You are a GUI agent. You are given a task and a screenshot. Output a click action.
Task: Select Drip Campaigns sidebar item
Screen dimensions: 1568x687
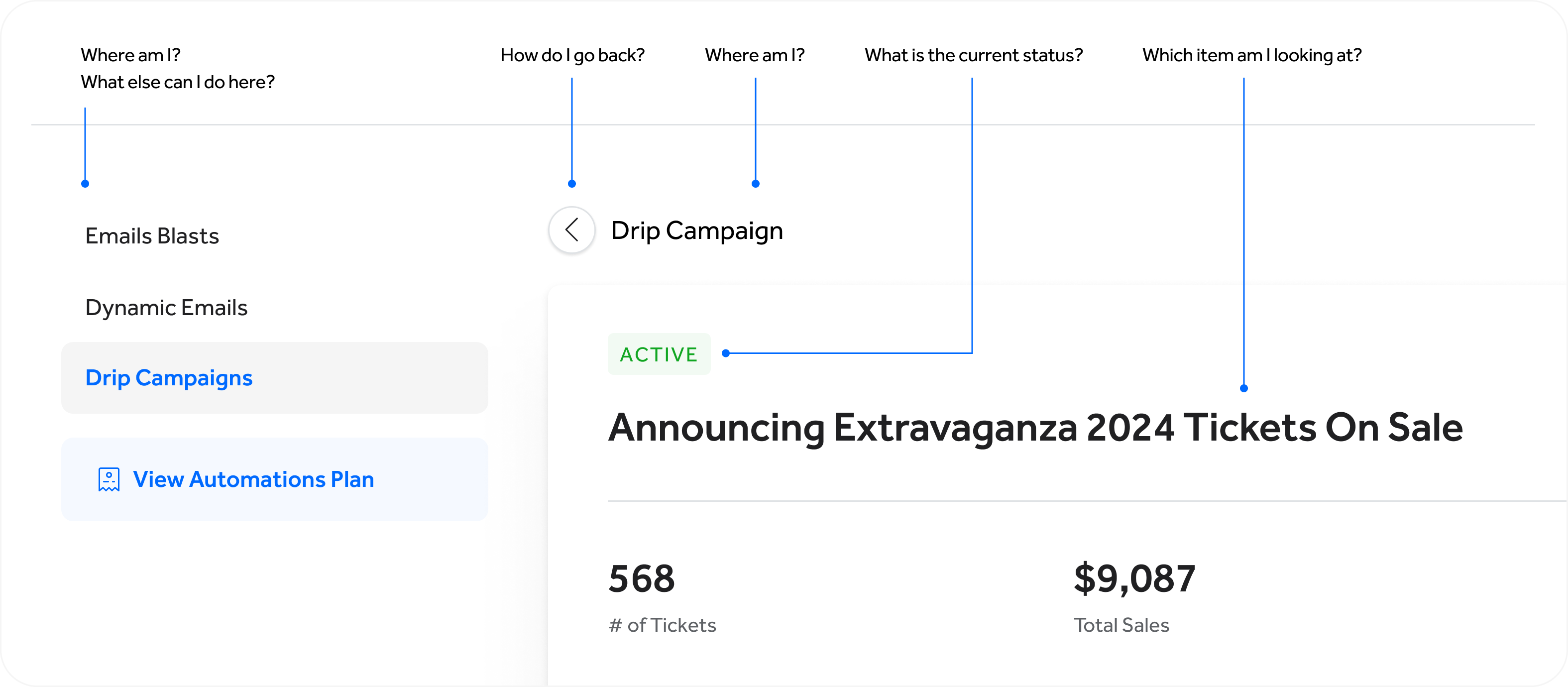tap(169, 378)
